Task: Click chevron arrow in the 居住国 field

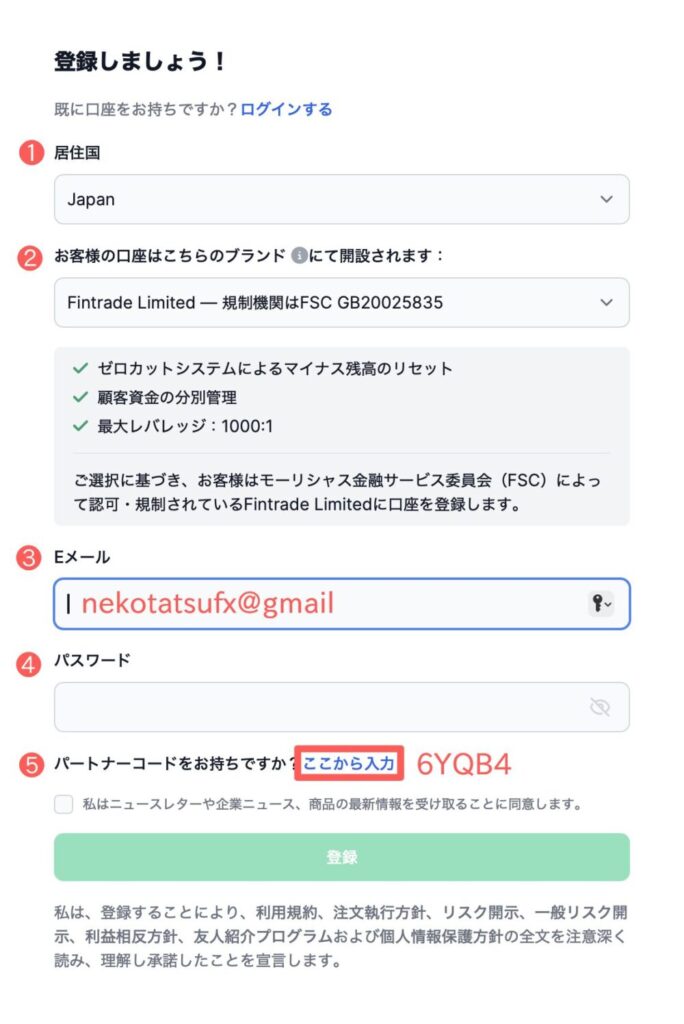Action: point(607,199)
